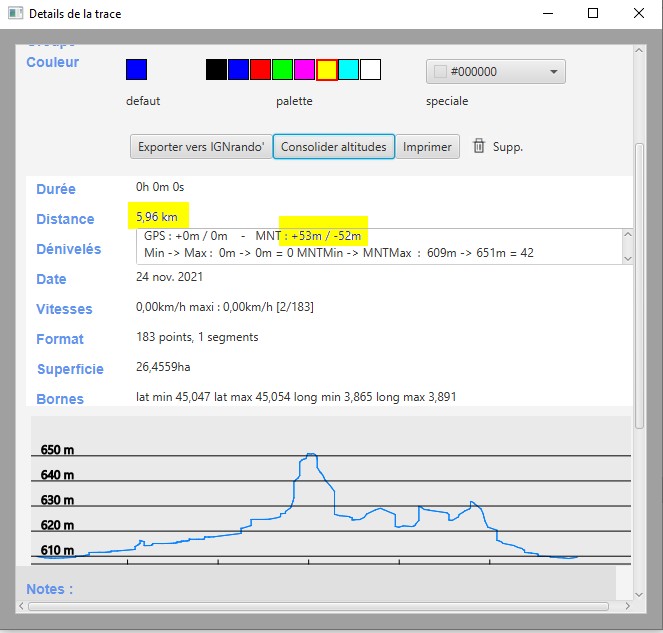Image resolution: width=663 pixels, height=633 pixels.
Task: Select the black palette color swatch
Action: click(x=216, y=70)
